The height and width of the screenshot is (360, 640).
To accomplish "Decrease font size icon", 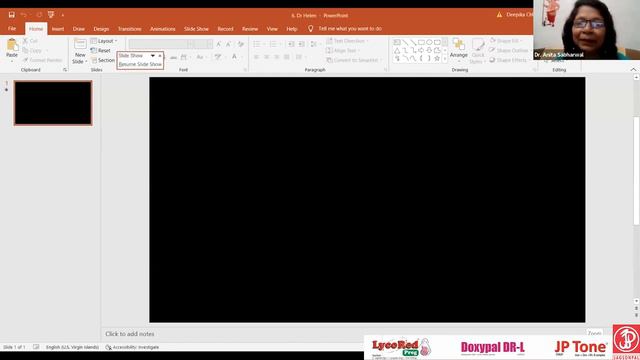I will click(x=229, y=44).
